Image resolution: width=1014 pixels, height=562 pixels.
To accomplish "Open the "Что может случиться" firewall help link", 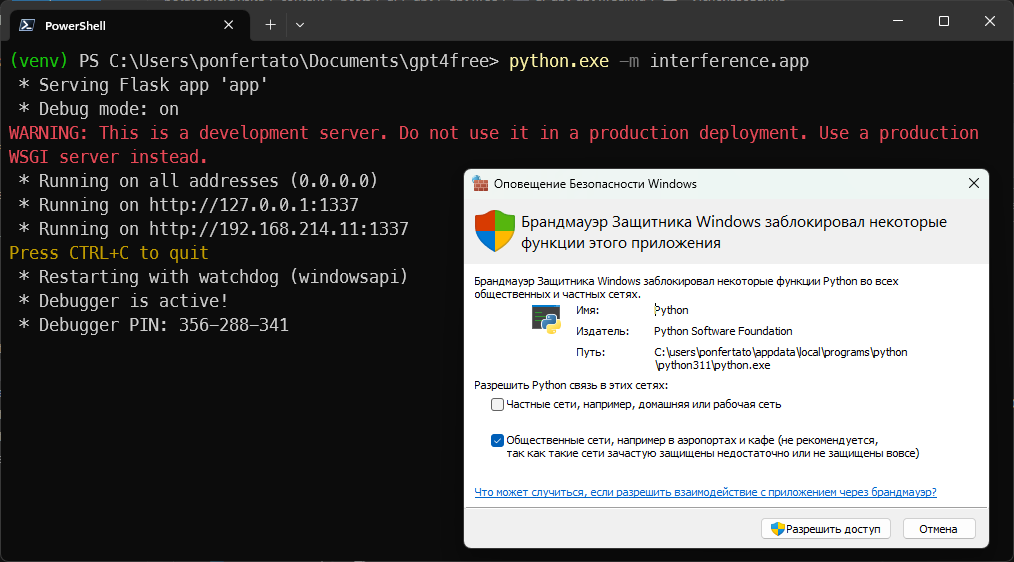I will (705, 492).
